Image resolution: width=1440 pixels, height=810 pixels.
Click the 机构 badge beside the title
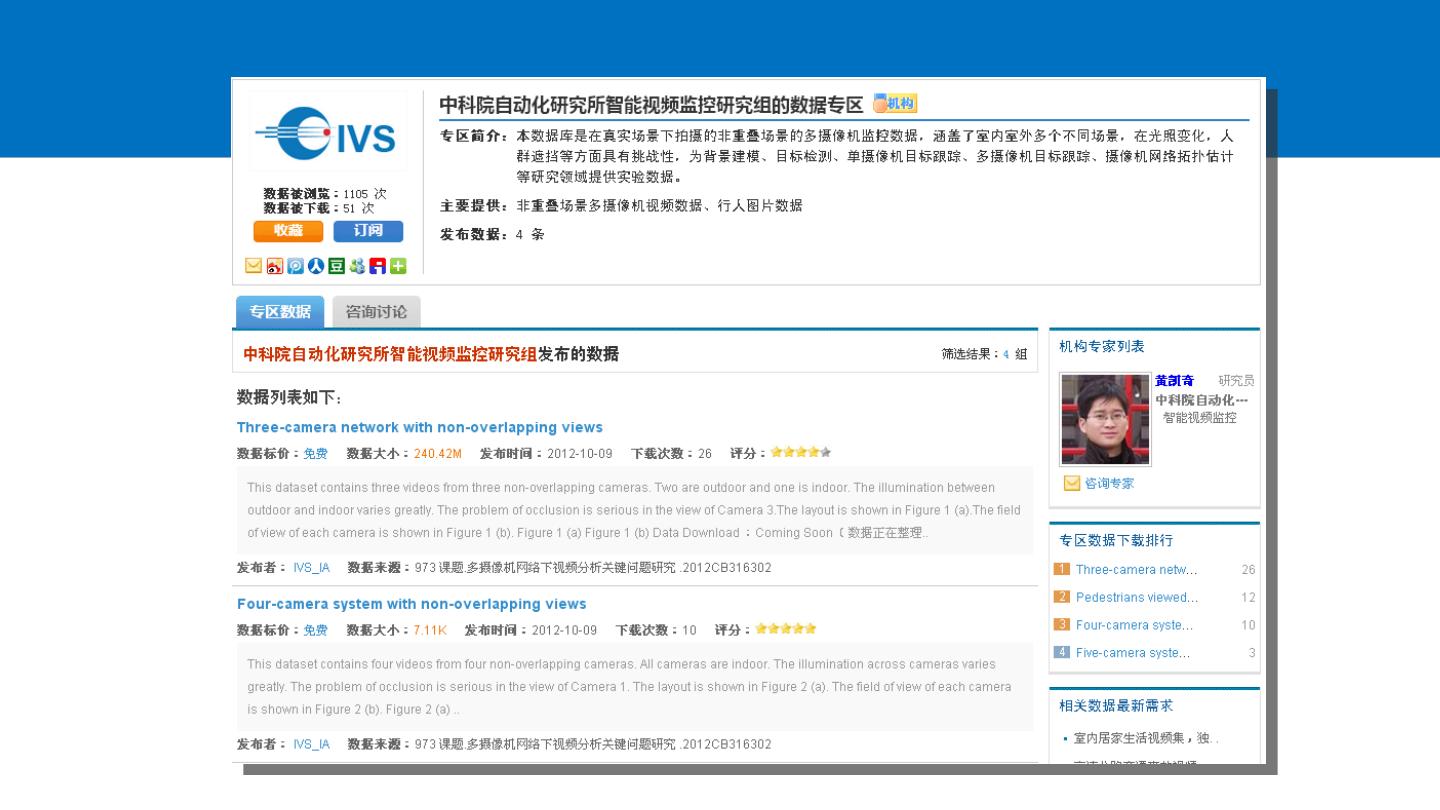point(895,104)
